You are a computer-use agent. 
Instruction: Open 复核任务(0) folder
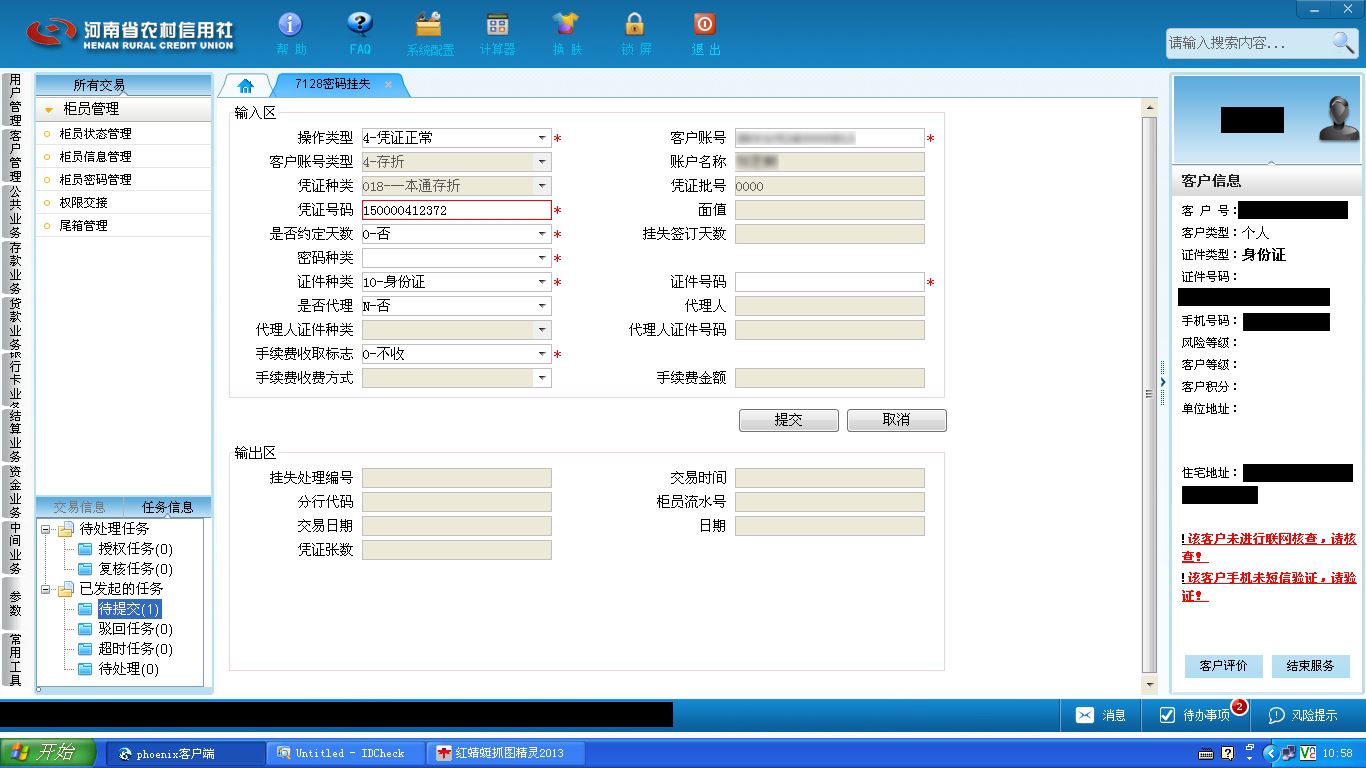click(x=124, y=569)
